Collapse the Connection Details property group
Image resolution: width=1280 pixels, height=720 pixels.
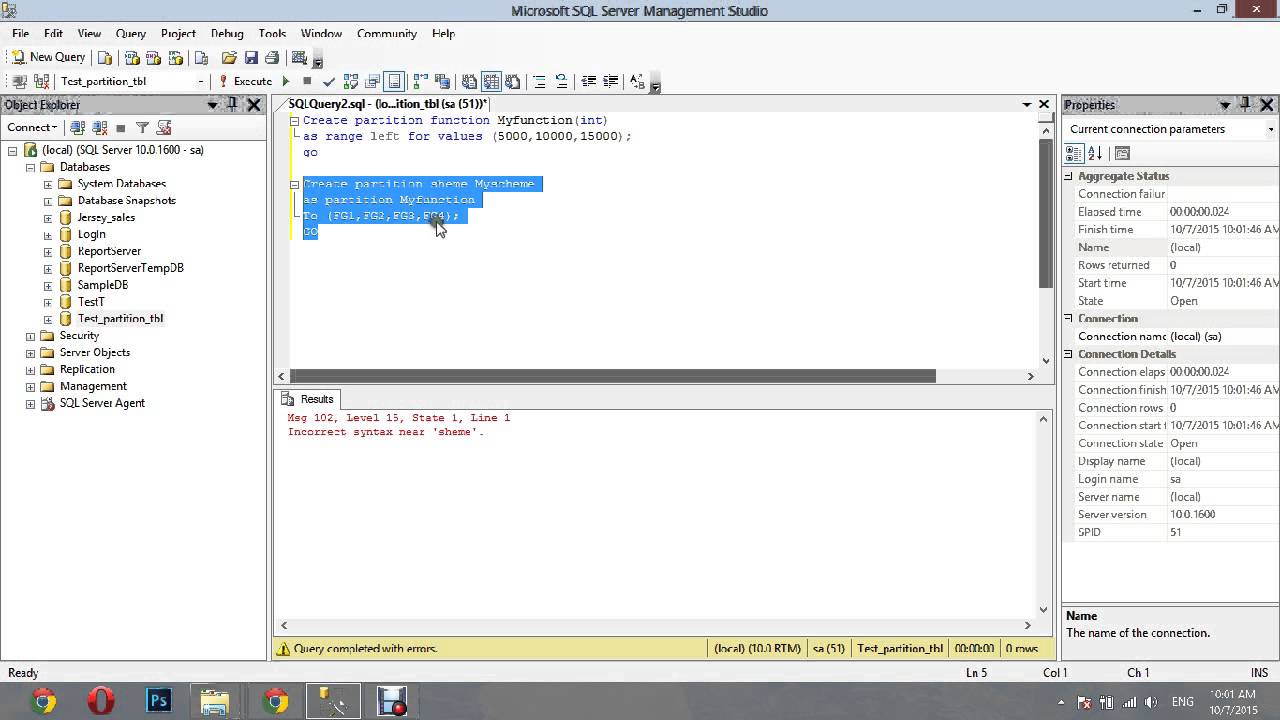click(x=1068, y=354)
